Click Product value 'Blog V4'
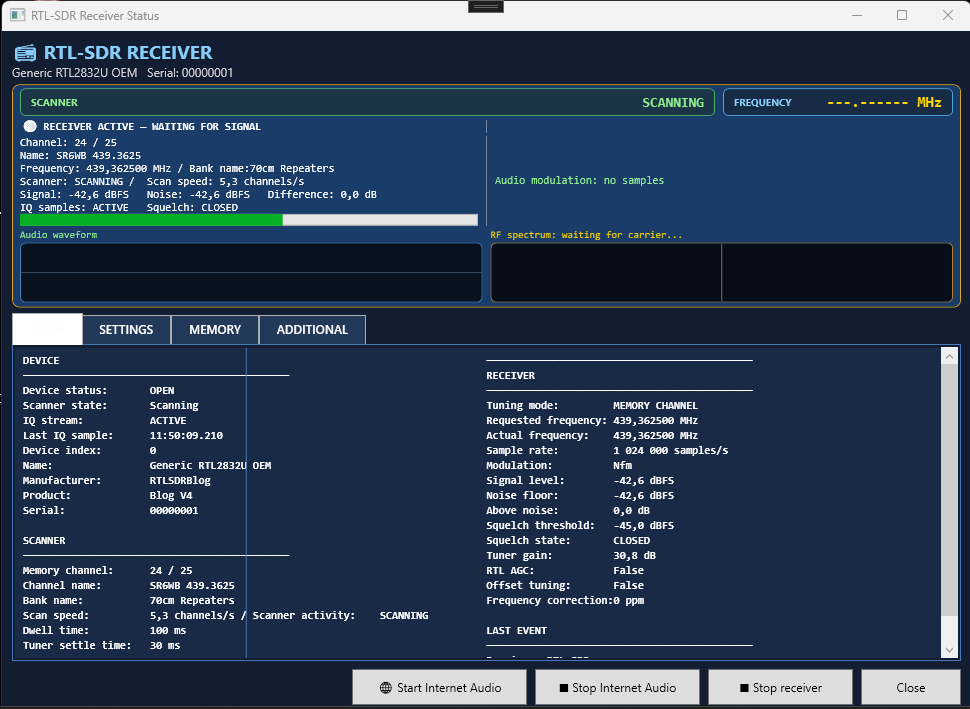 (171, 496)
